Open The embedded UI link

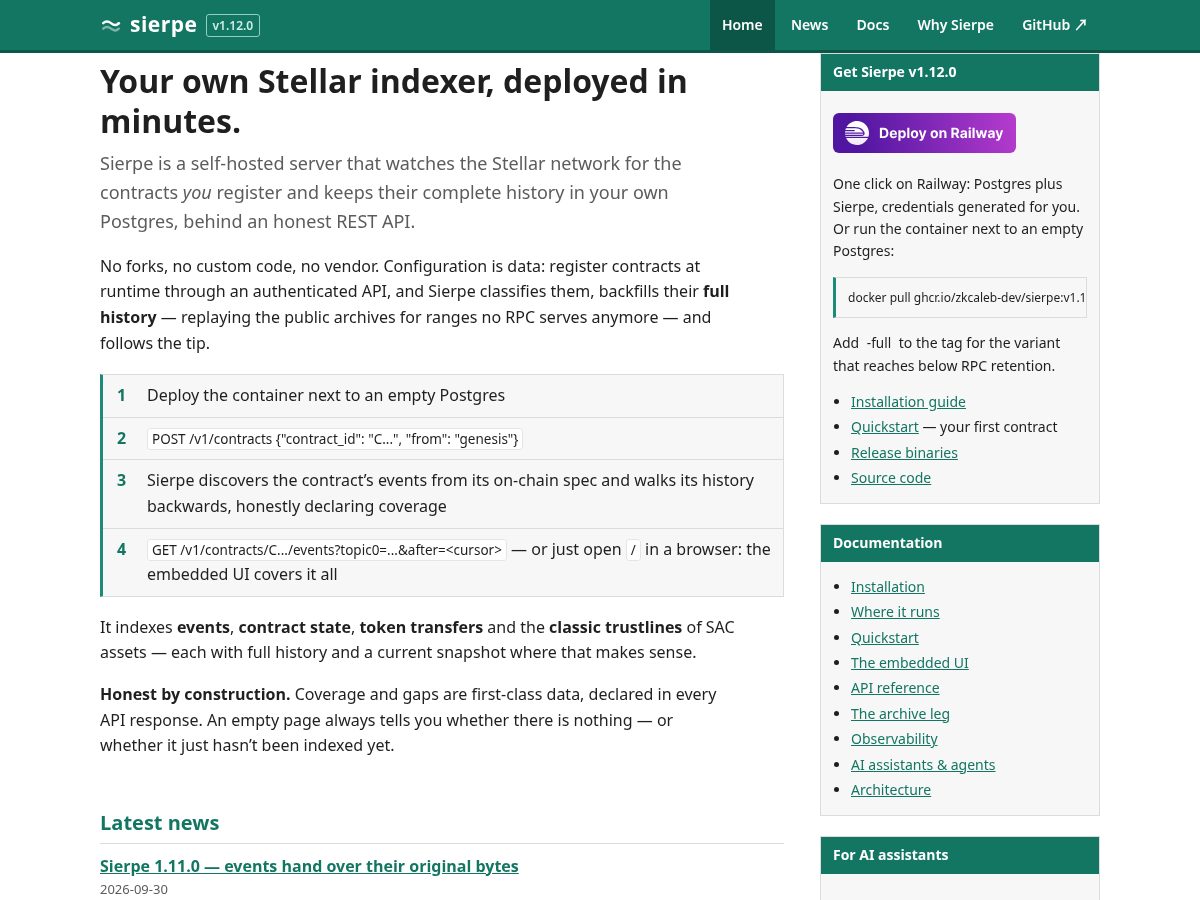point(910,663)
